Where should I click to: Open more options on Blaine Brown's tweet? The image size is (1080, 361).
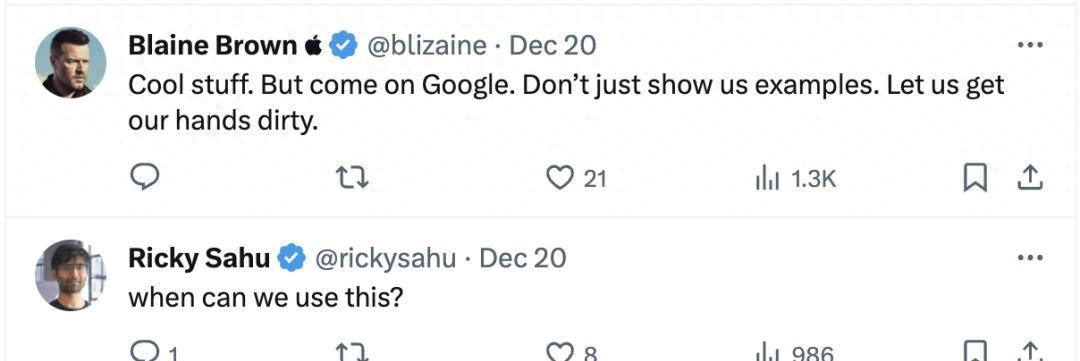point(1030,45)
